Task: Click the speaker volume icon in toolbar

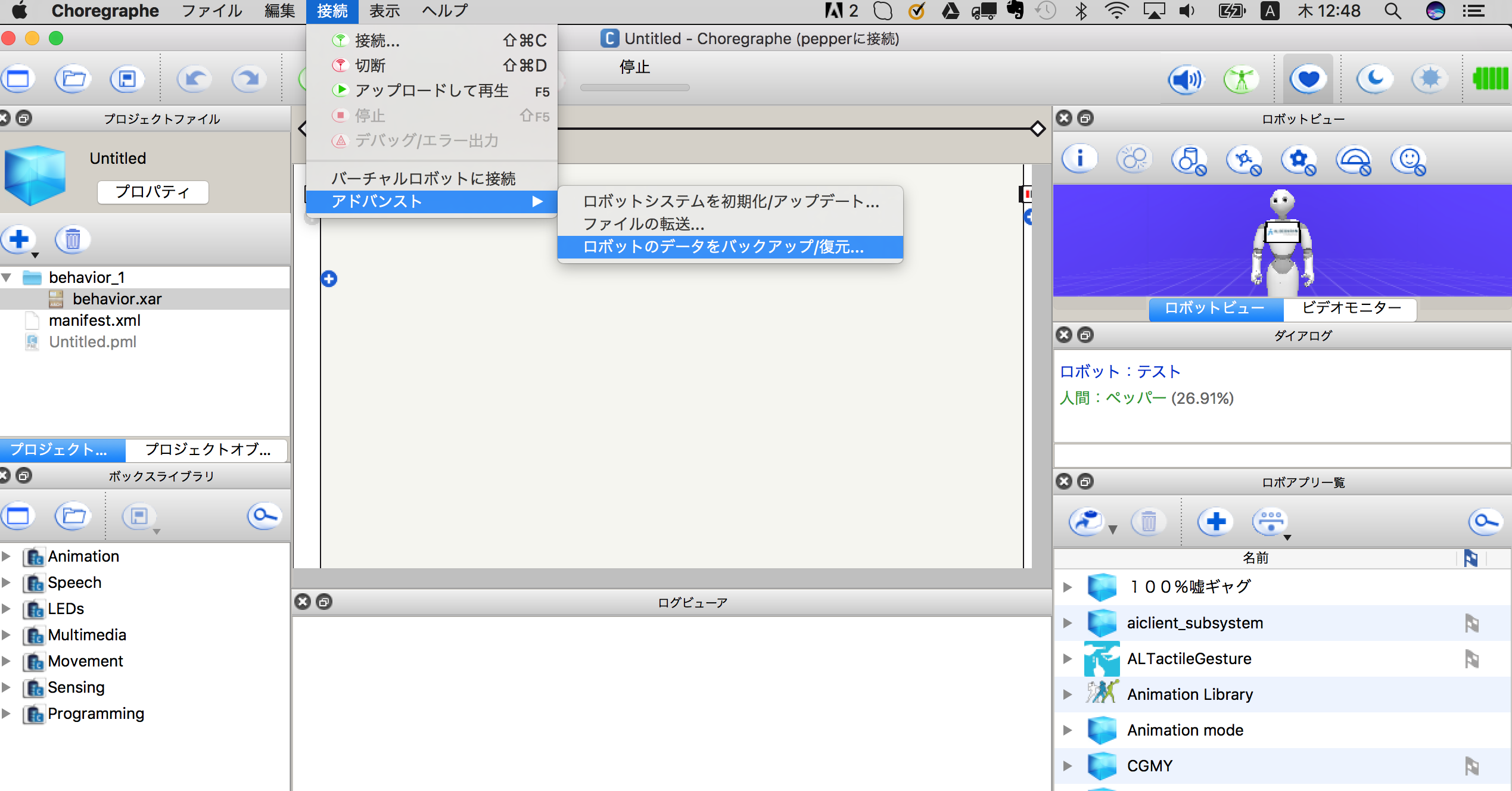Action: [1186, 79]
